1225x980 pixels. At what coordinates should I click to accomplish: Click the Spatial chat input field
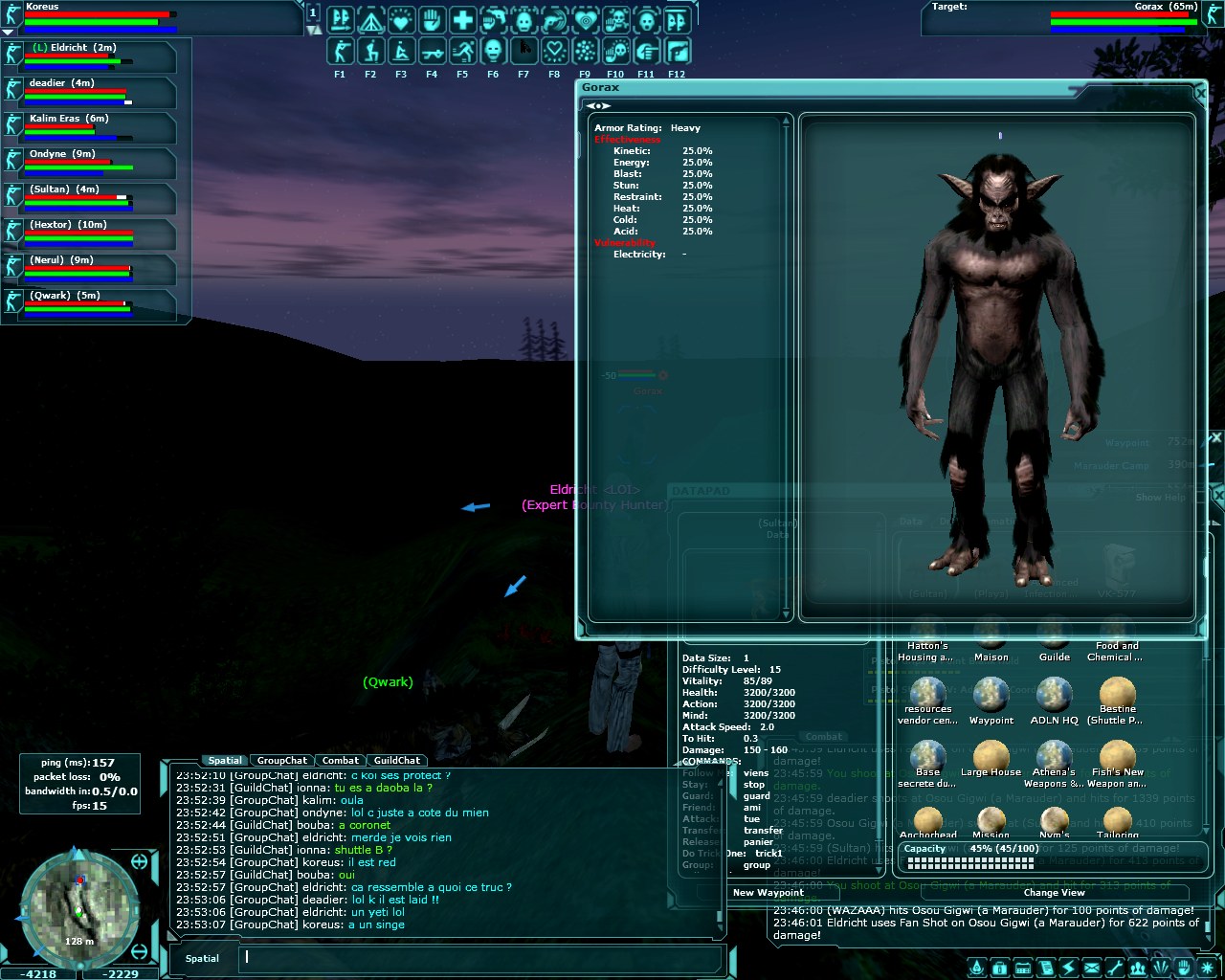coord(482,958)
